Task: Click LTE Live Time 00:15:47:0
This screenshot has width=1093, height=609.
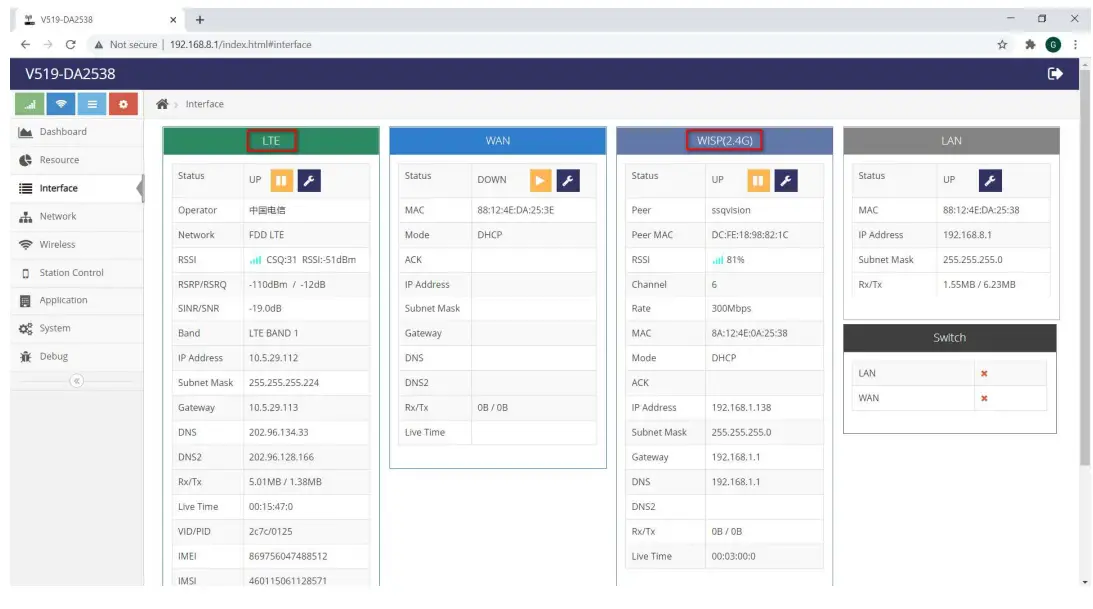Action: 270,507
